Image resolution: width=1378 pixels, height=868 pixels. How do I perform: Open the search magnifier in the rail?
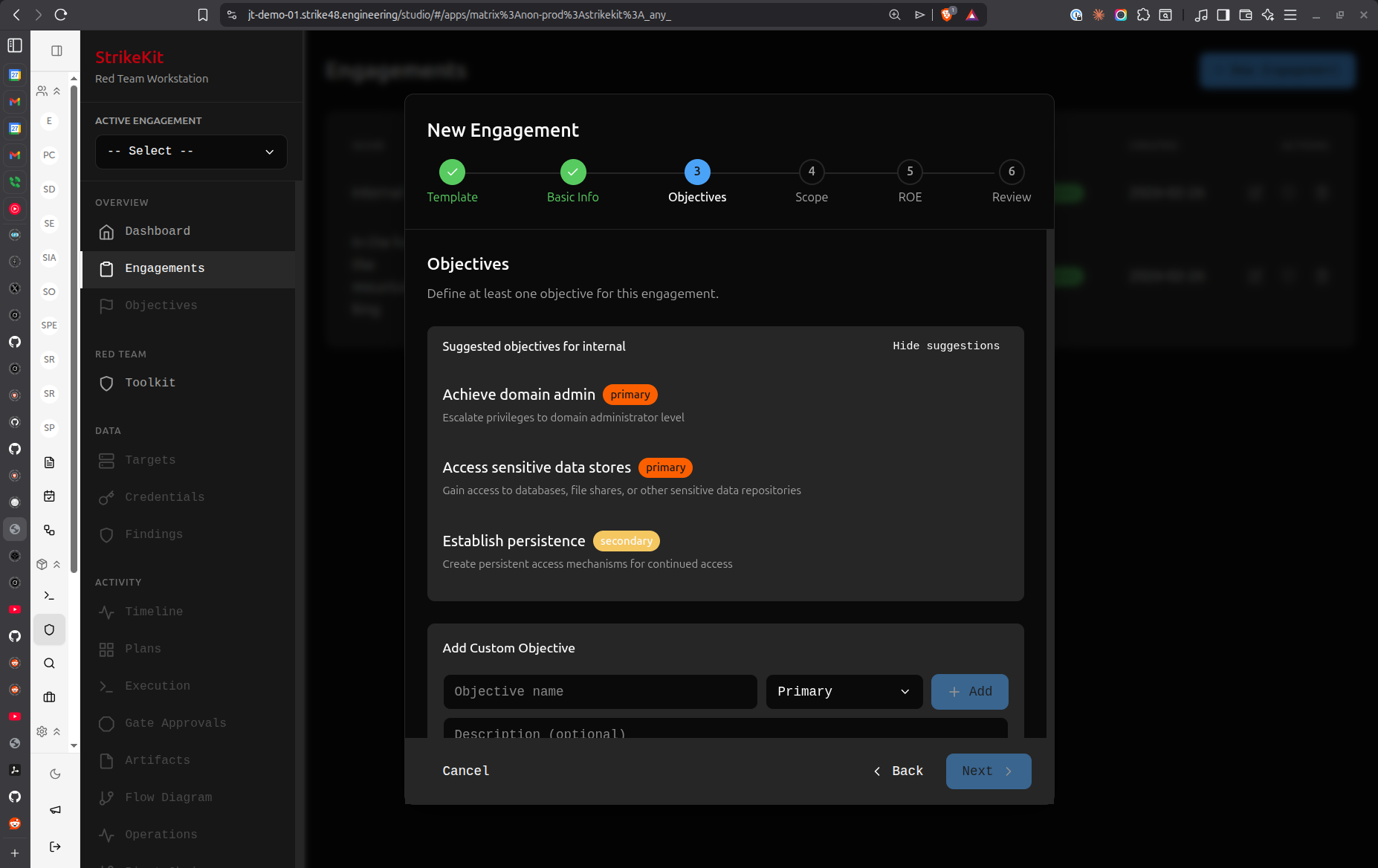[49, 664]
